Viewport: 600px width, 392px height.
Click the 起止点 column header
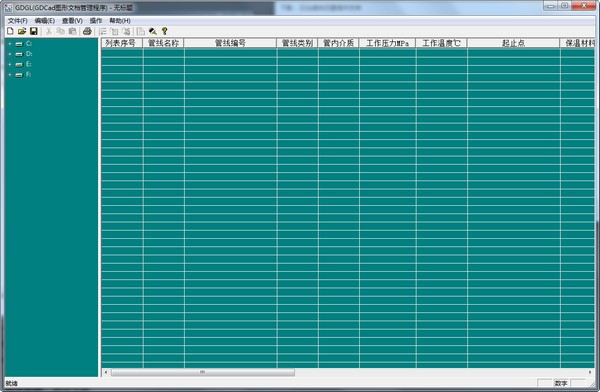pyautogui.click(x=514, y=43)
